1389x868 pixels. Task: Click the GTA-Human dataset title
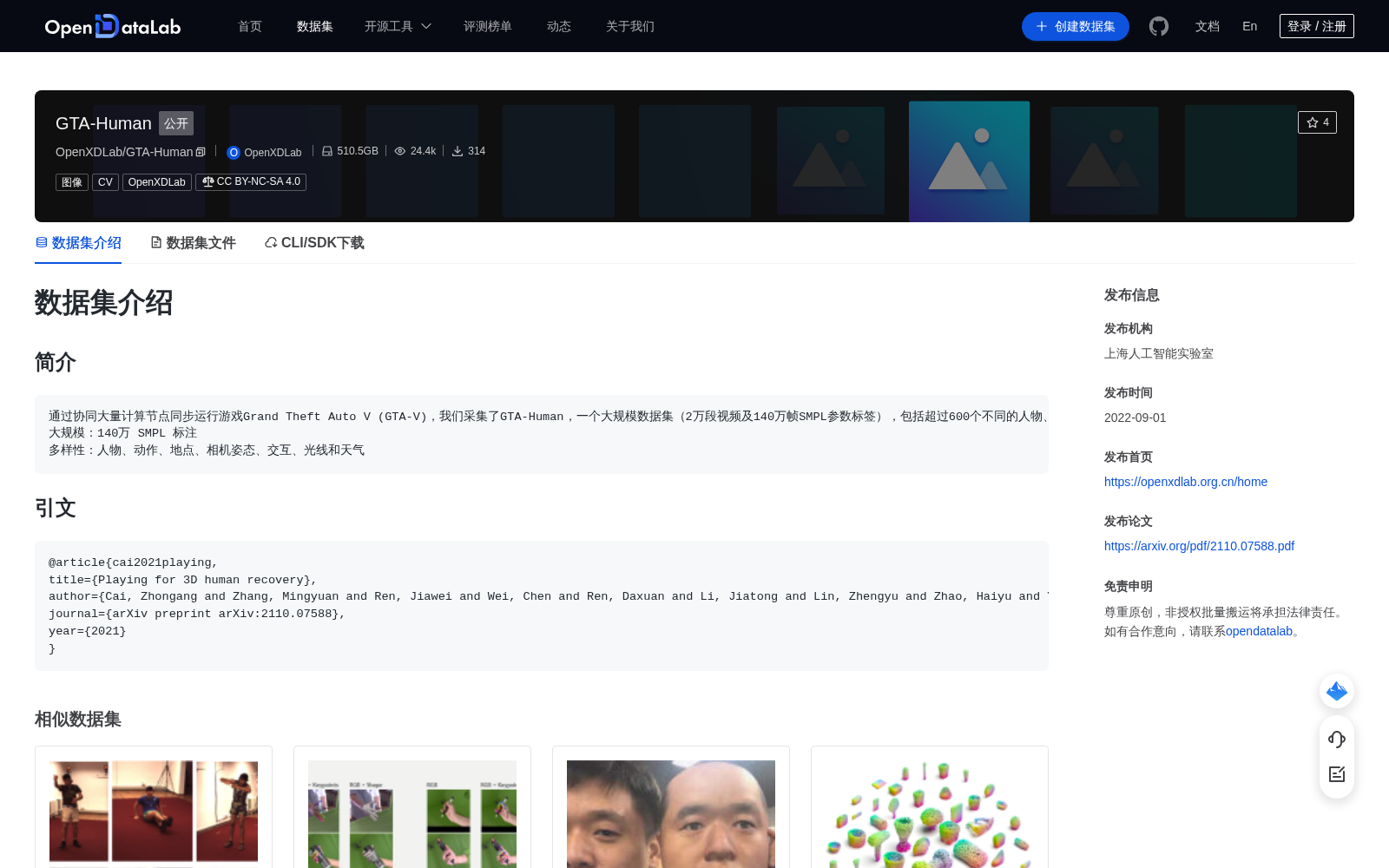[103, 123]
